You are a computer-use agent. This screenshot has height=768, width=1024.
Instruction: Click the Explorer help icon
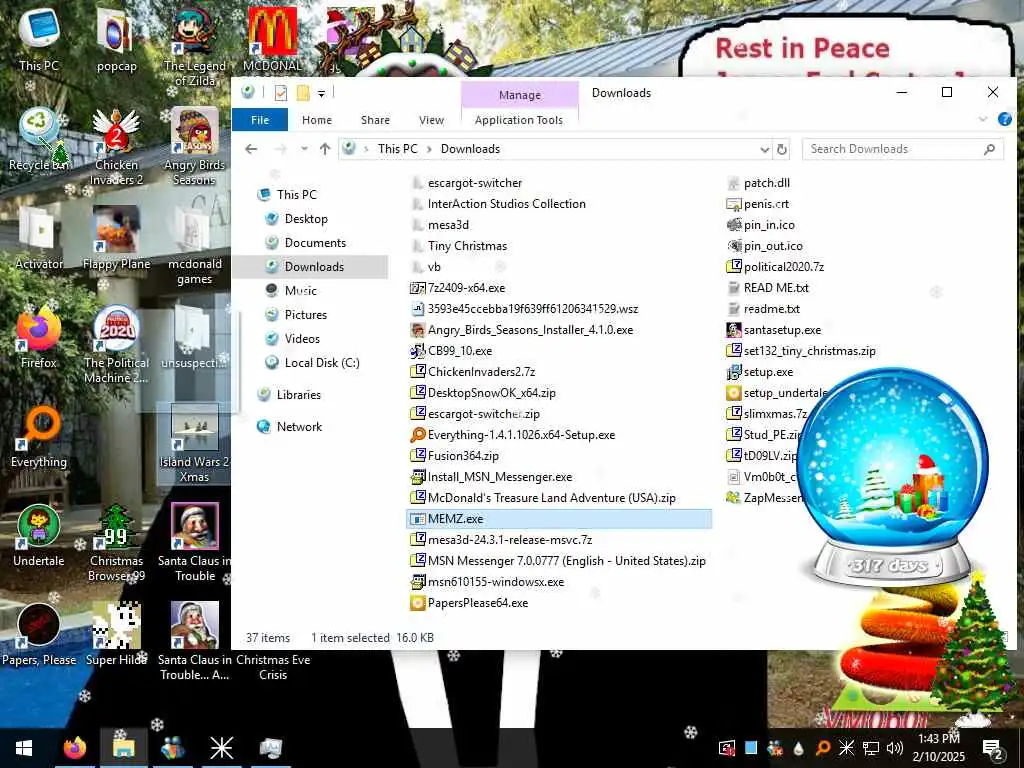[x=1004, y=120]
